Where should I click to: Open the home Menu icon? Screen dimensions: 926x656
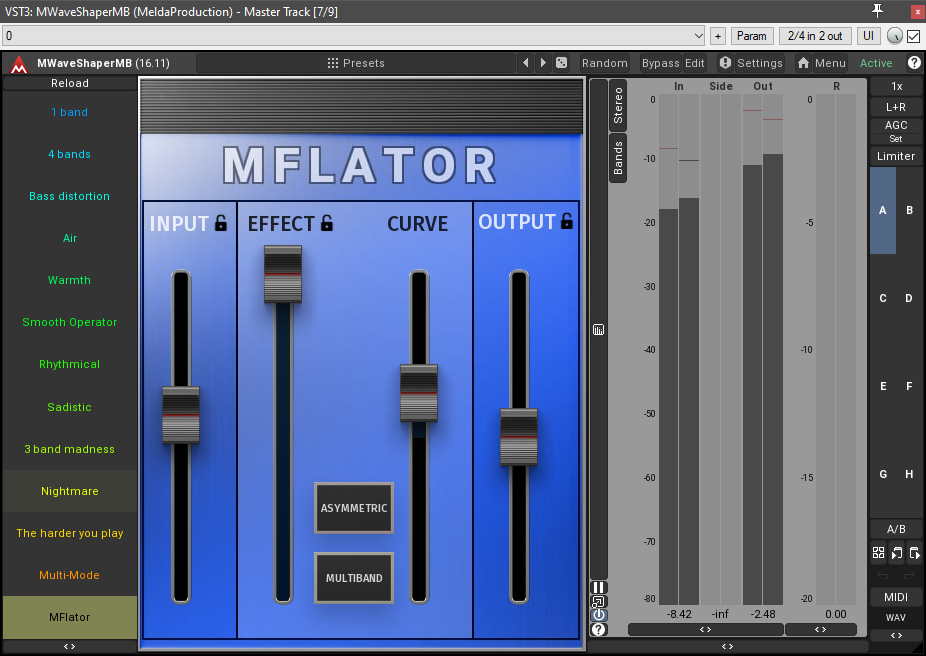click(803, 63)
